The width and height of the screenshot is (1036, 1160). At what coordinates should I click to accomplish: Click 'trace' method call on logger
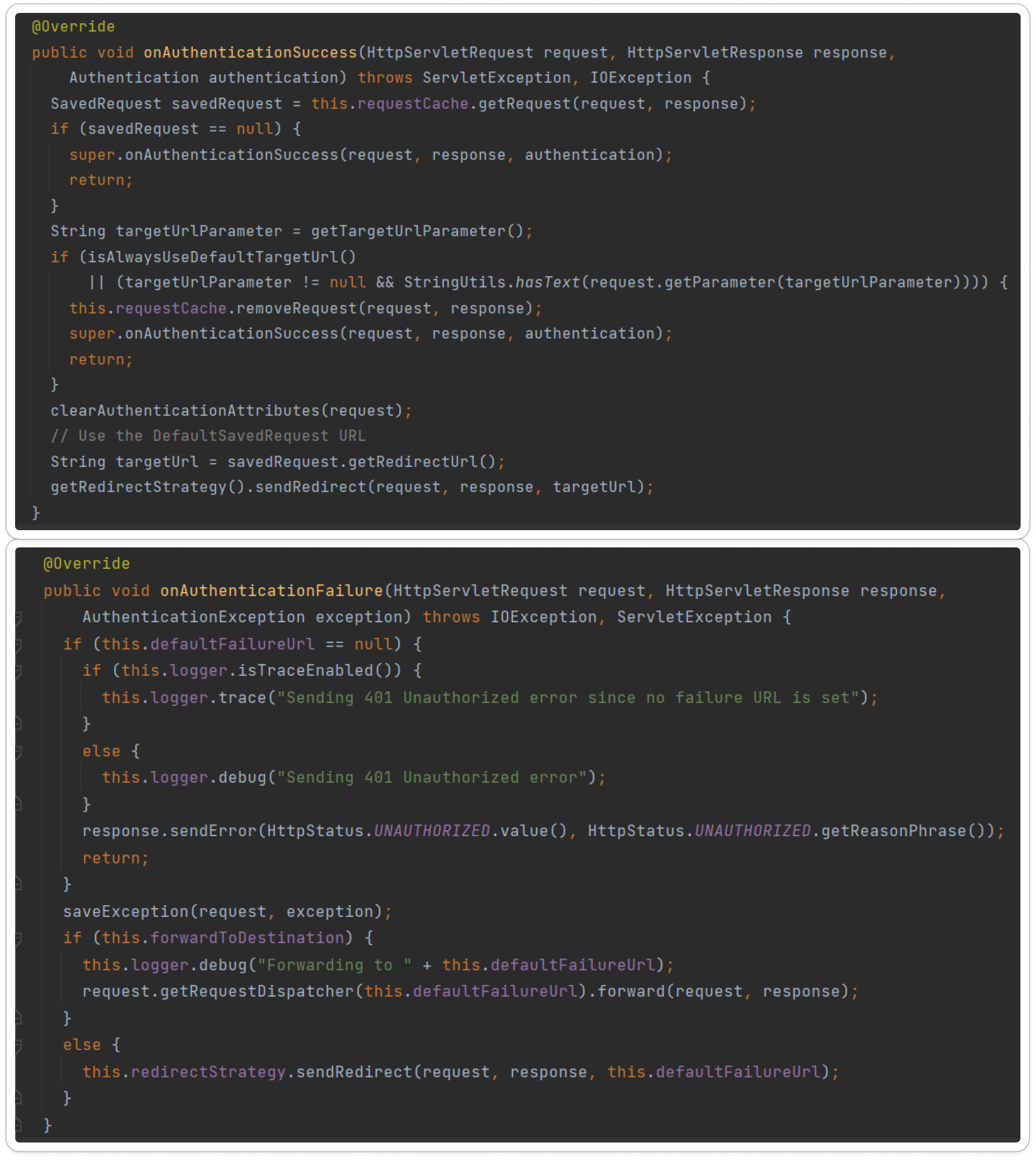pos(242,698)
